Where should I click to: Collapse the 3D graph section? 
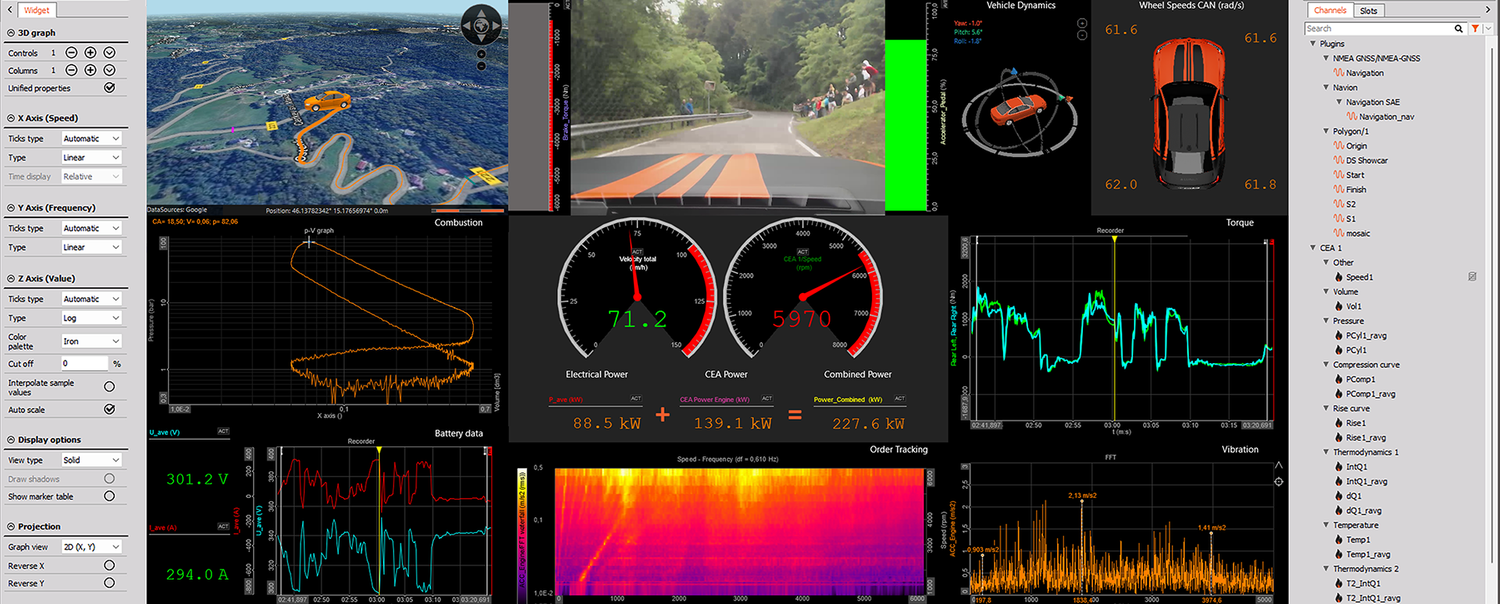[x=10, y=32]
